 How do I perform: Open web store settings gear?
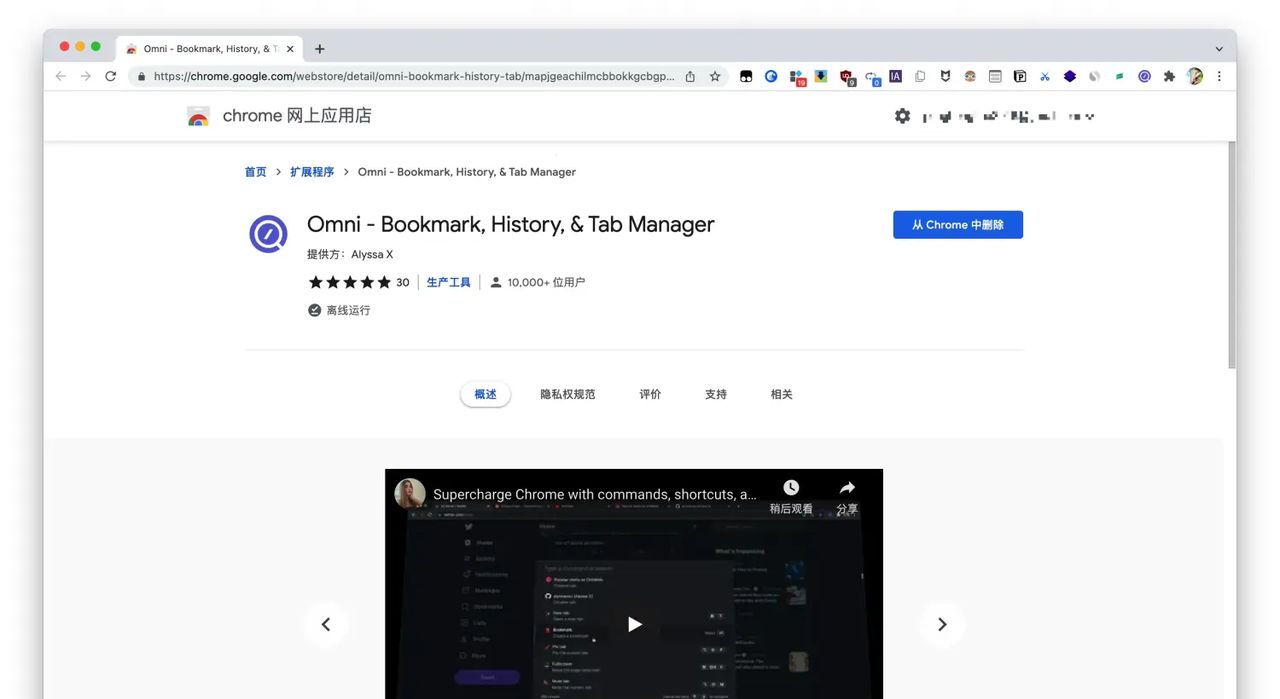(x=902, y=116)
